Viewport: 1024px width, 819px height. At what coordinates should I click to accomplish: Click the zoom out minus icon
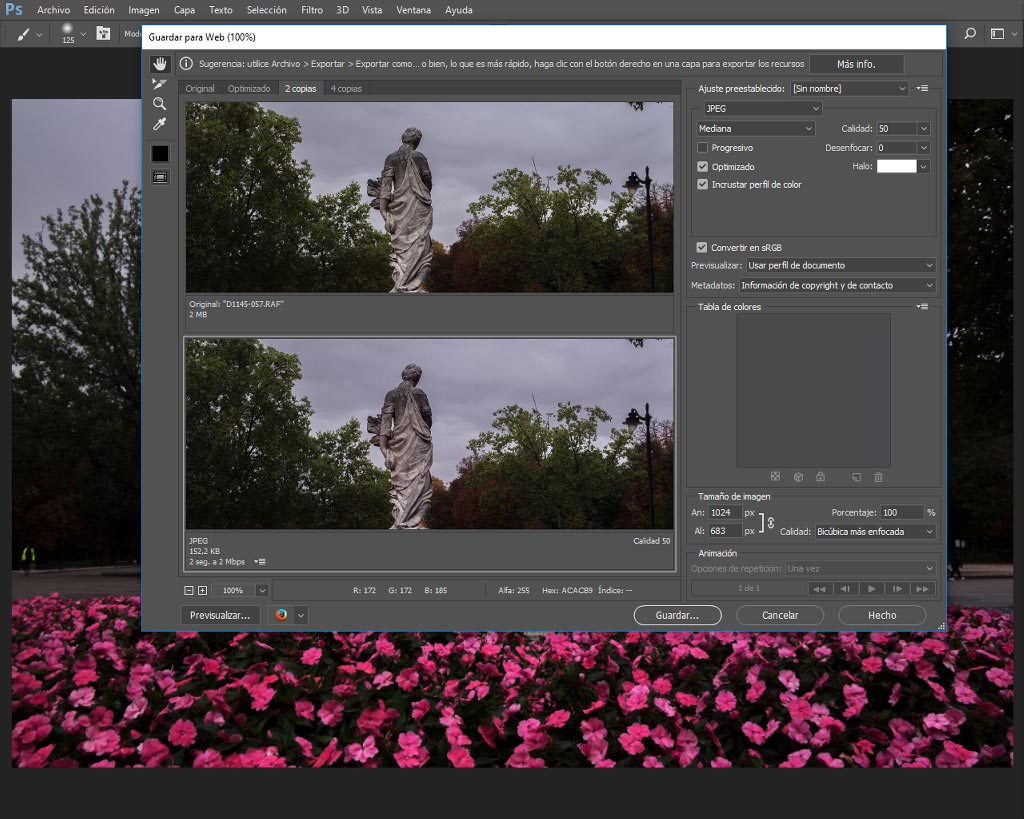pos(189,590)
